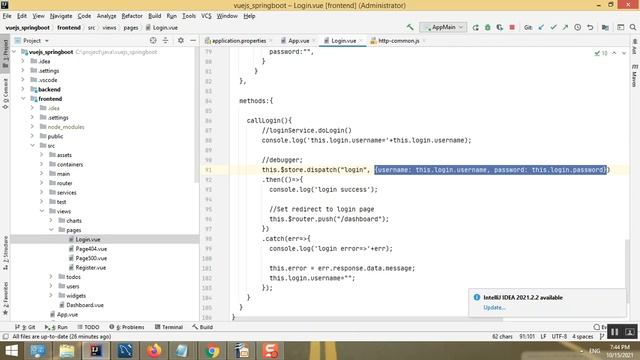The height and width of the screenshot is (360, 640).
Task: Open the File menu
Action: point(7,16)
